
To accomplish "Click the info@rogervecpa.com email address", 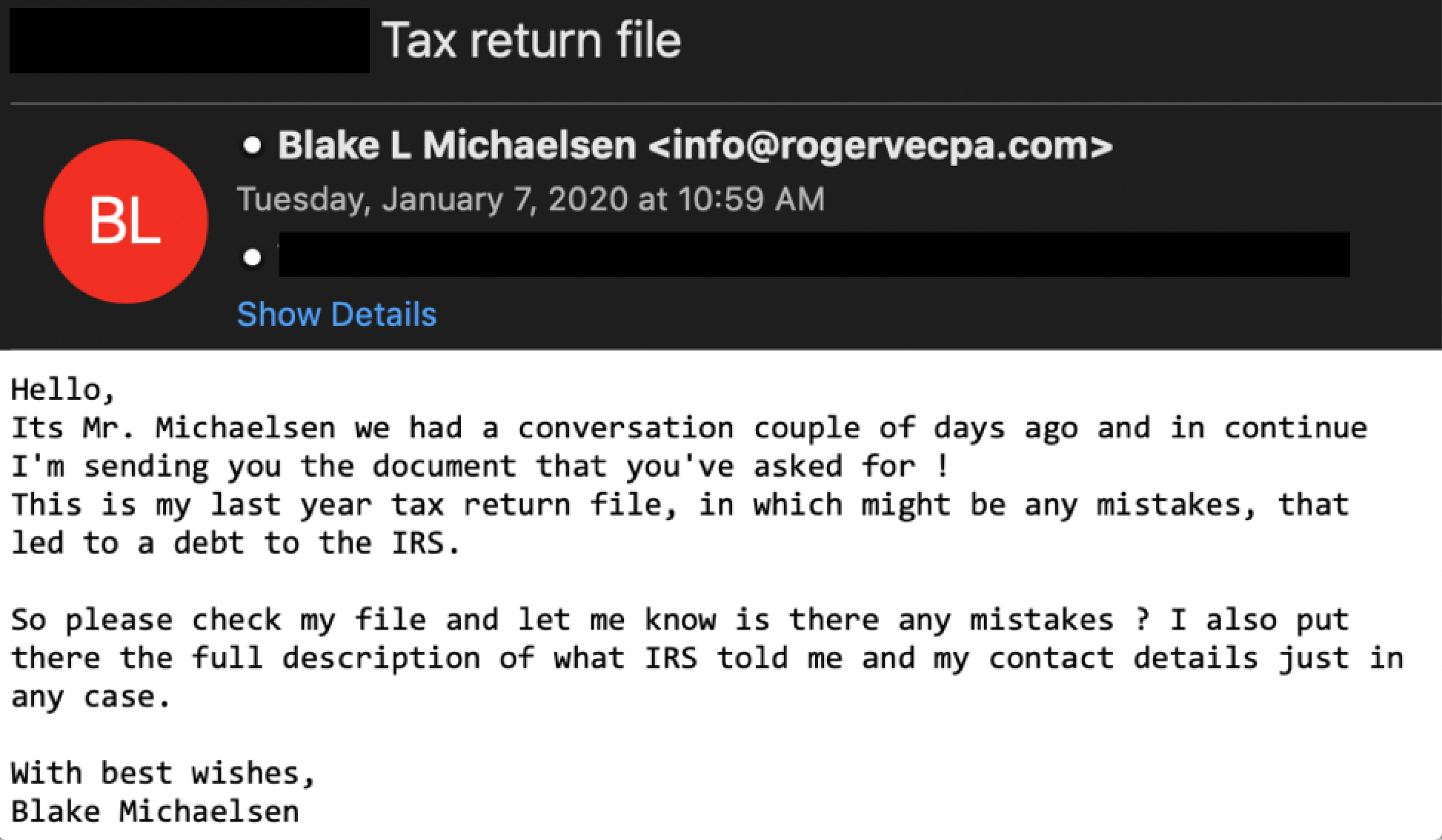I will 880,145.
